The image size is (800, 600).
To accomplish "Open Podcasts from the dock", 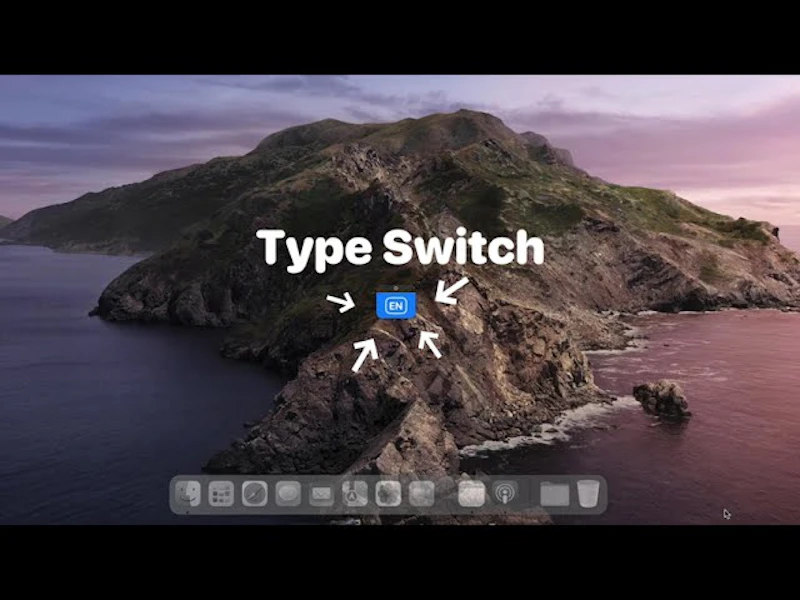I will 505,494.
